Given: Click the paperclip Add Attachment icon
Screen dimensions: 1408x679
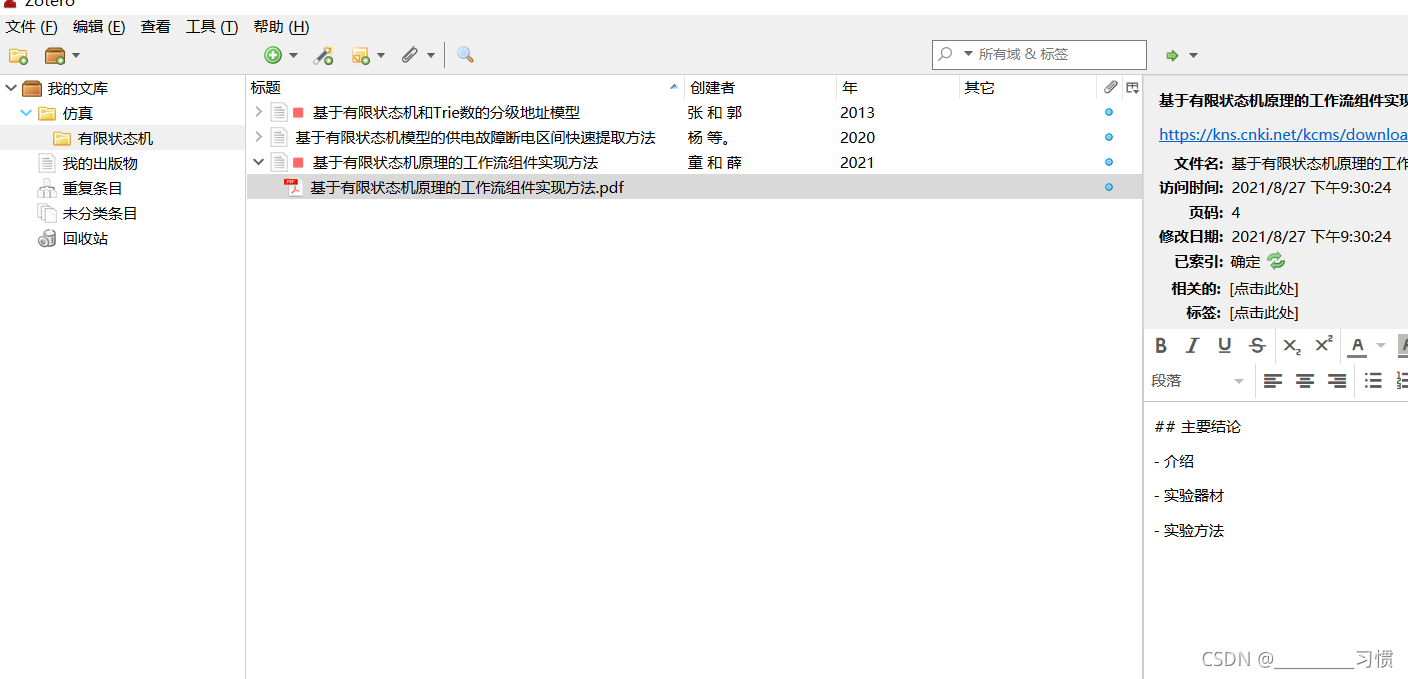Looking at the screenshot, I should coord(410,56).
